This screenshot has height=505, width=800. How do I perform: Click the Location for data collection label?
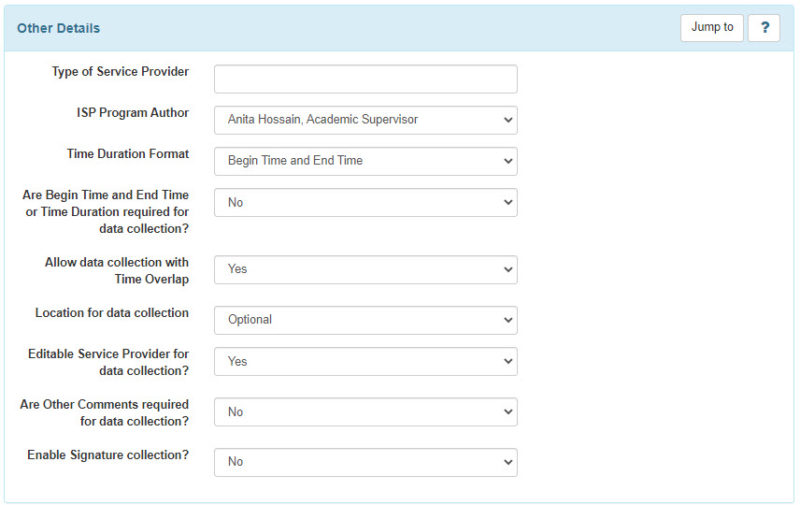point(112,313)
